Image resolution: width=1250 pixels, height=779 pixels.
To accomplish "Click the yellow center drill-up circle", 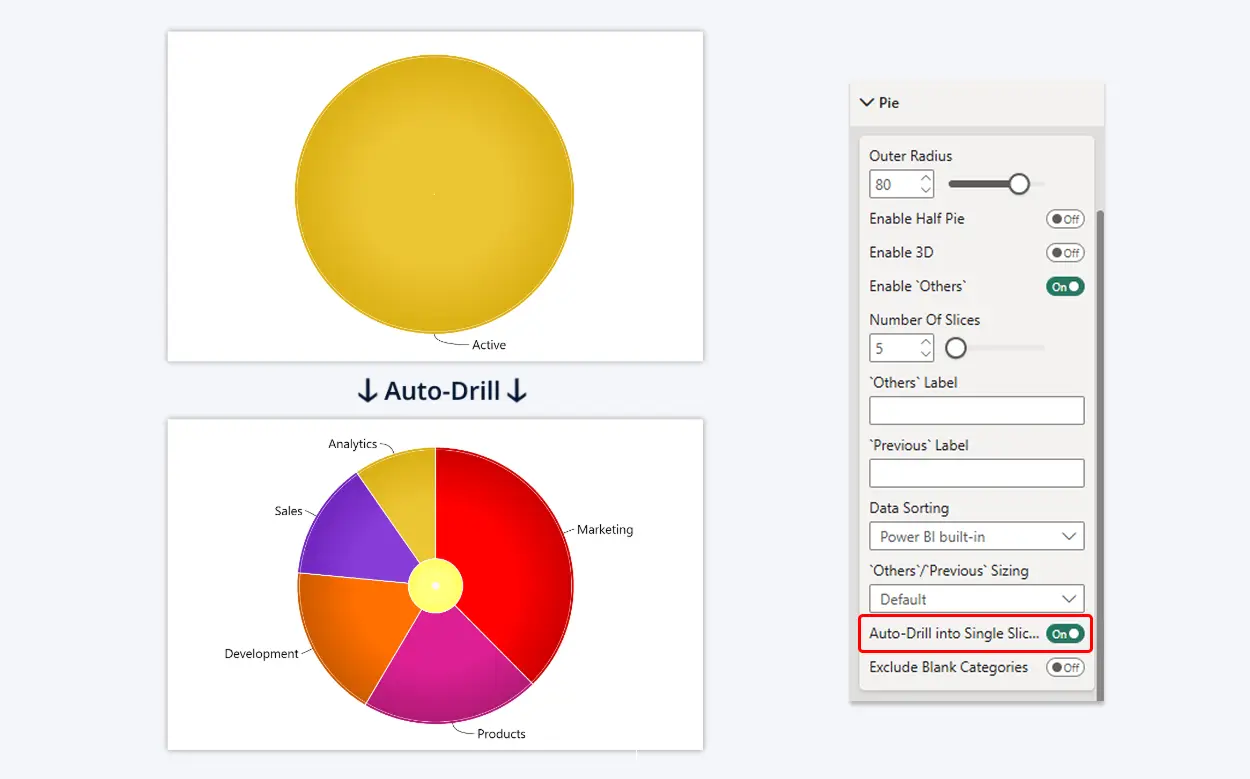I will (x=435, y=585).
